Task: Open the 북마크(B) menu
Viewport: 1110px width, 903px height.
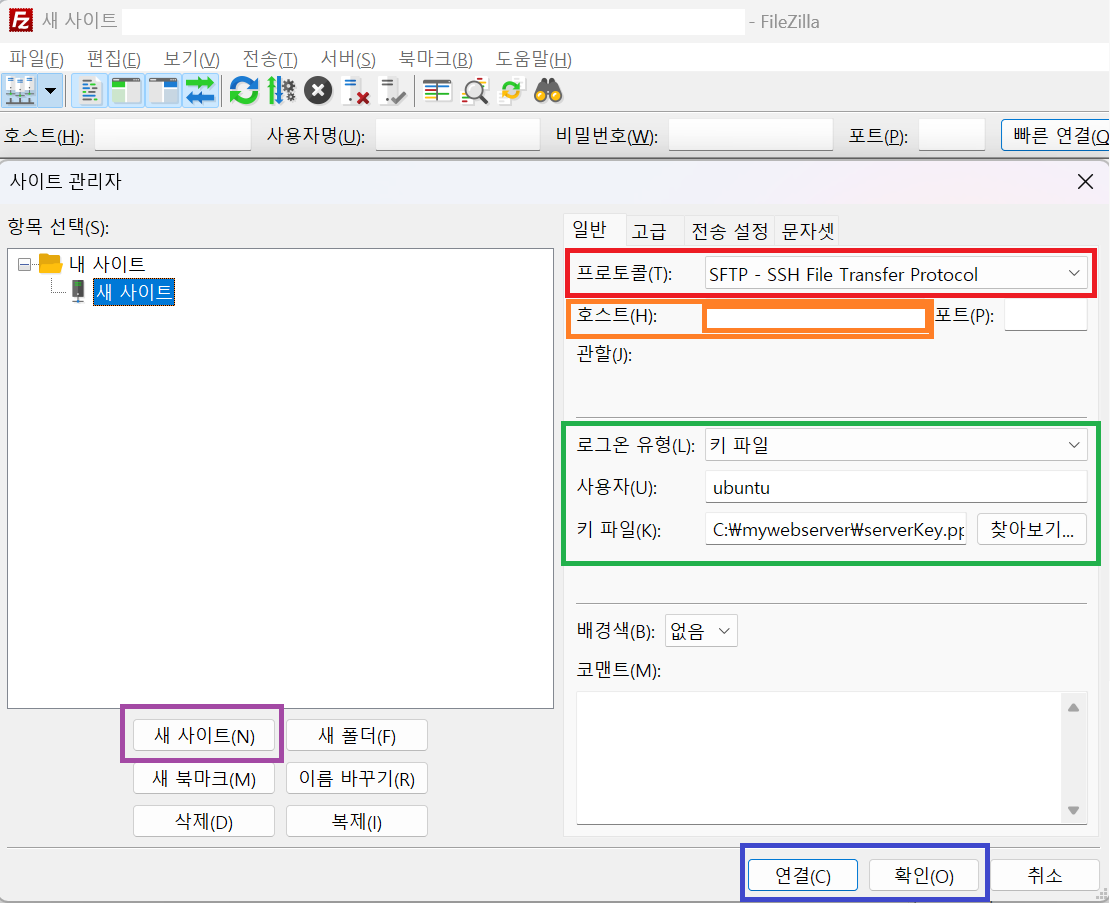Action: pyautogui.click(x=435, y=59)
